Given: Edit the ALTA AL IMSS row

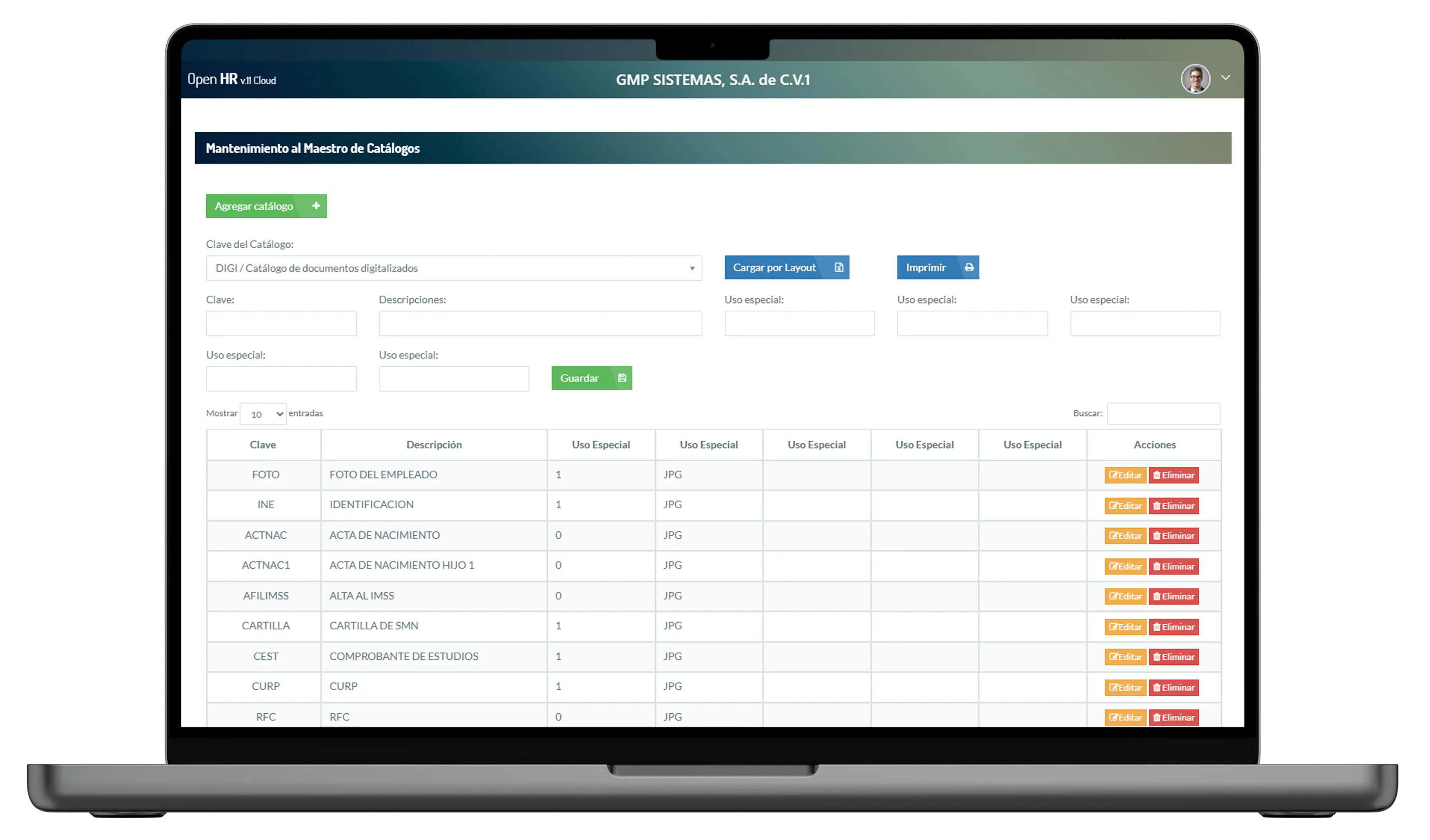Looking at the screenshot, I should (1125, 596).
